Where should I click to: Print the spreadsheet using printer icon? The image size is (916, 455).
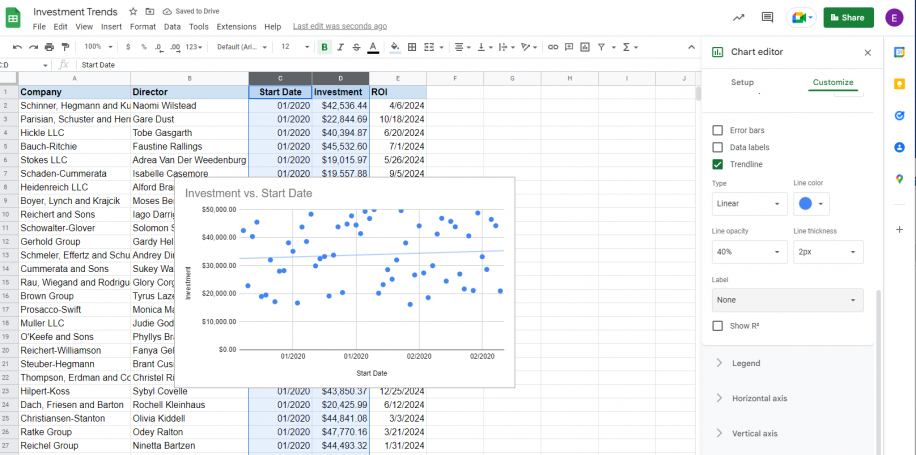coord(50,47)
